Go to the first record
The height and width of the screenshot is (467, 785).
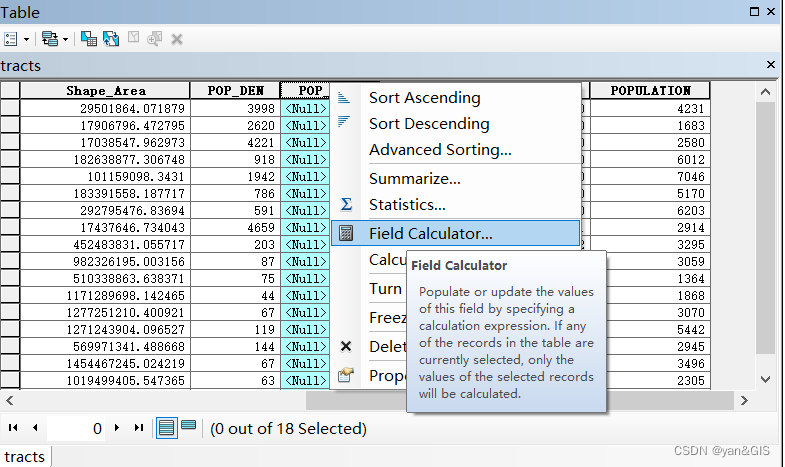[14, 428]
